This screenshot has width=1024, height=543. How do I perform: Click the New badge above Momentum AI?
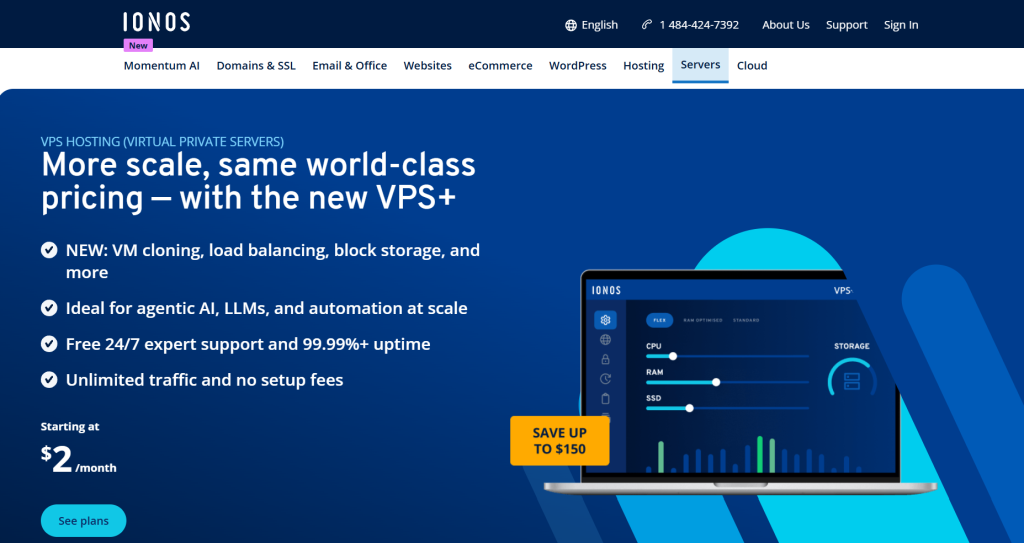pyautogui.click(x=138, y=46)
